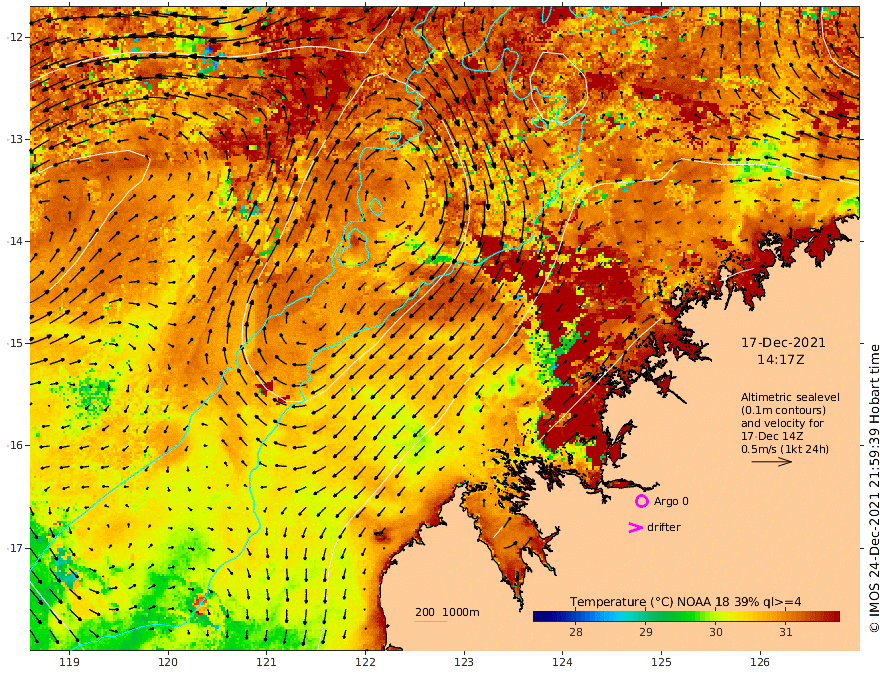Click the '31' colorbar tick label
The height and width of the screenshot is (680, 880).
pos(786,632)
